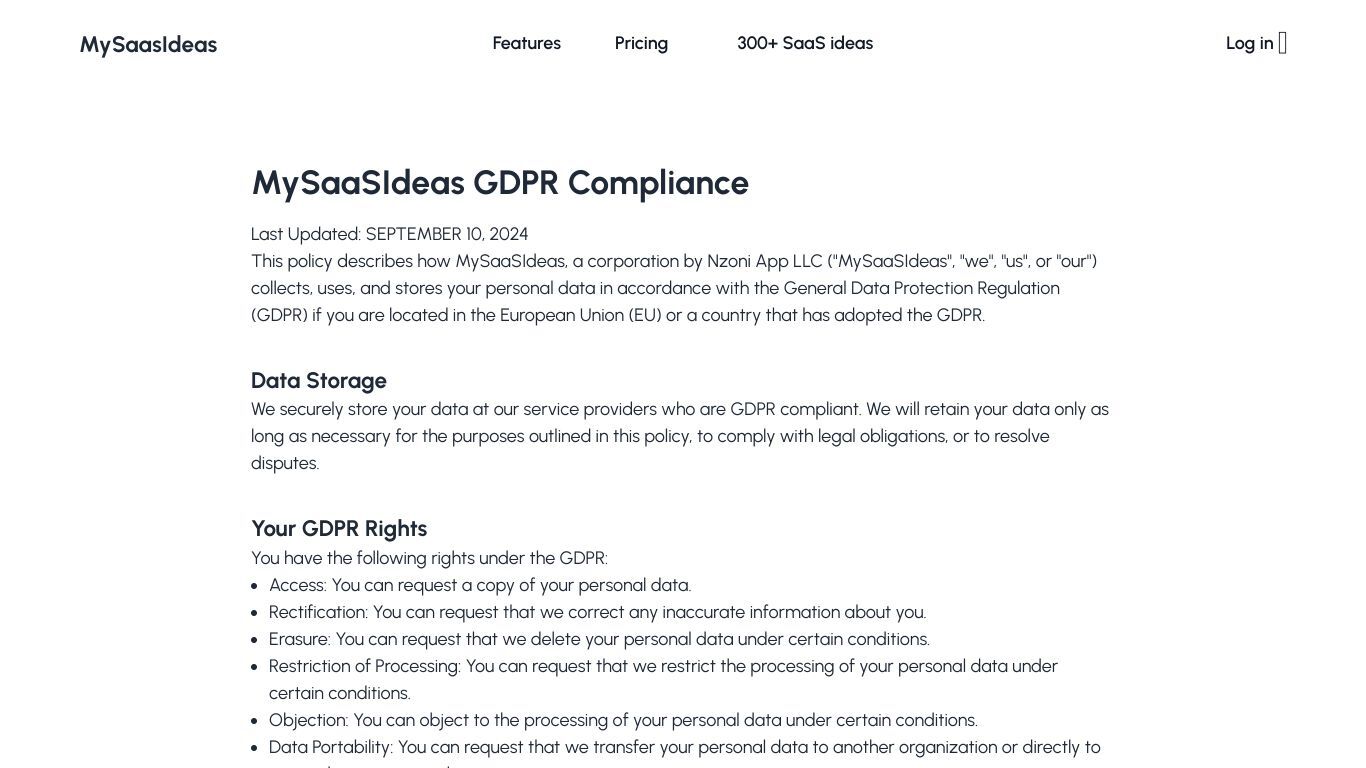Click the Last Updated September 10, 2024 line
The height and width of the screenshot is (768, 1366).
point(390,234)
